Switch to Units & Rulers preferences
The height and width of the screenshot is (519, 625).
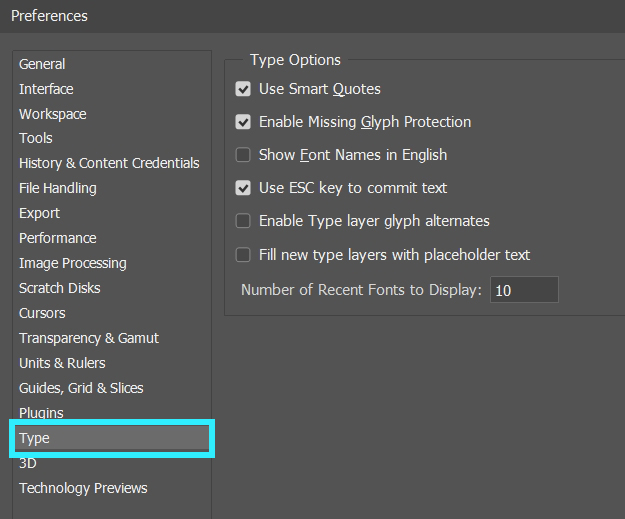[62, 363]
